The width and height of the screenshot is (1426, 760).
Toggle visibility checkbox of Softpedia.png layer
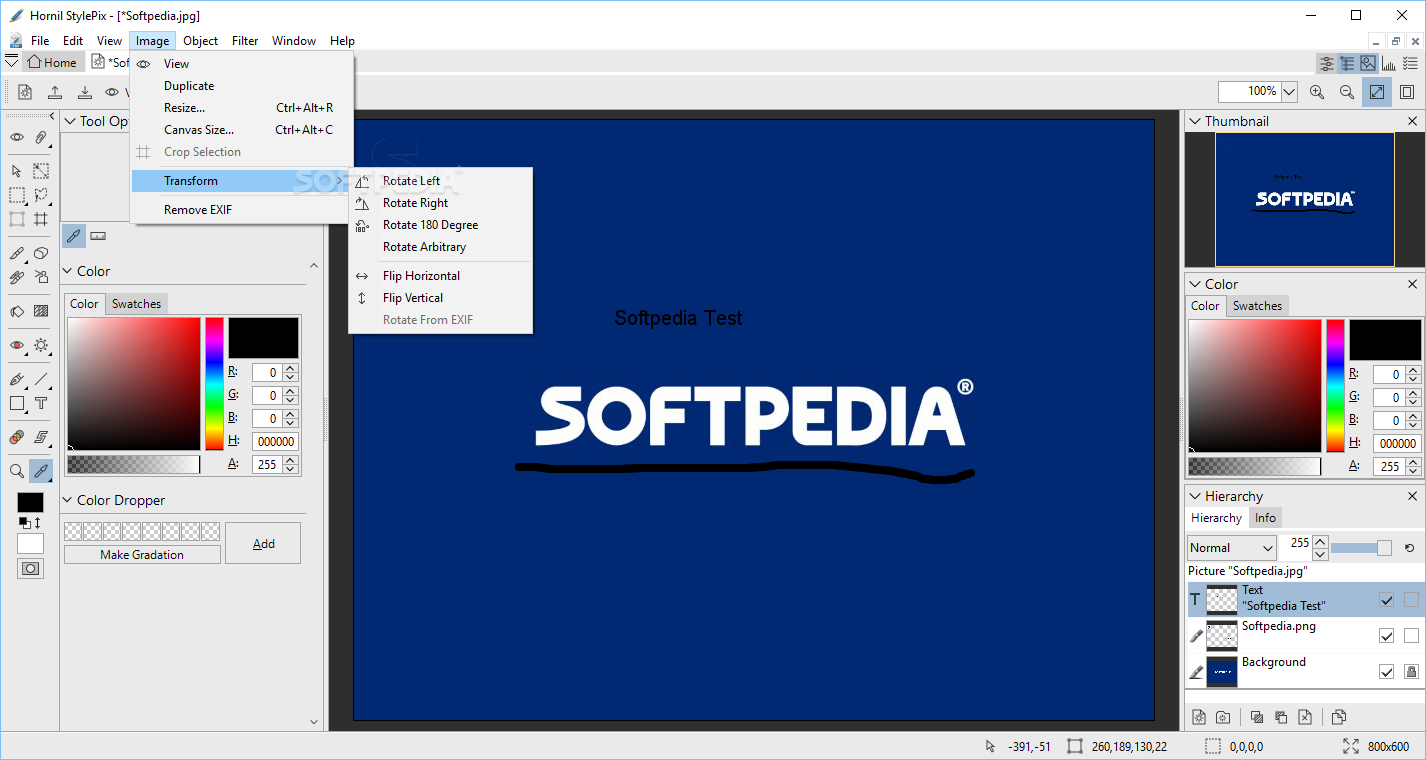click(1386, 636)
